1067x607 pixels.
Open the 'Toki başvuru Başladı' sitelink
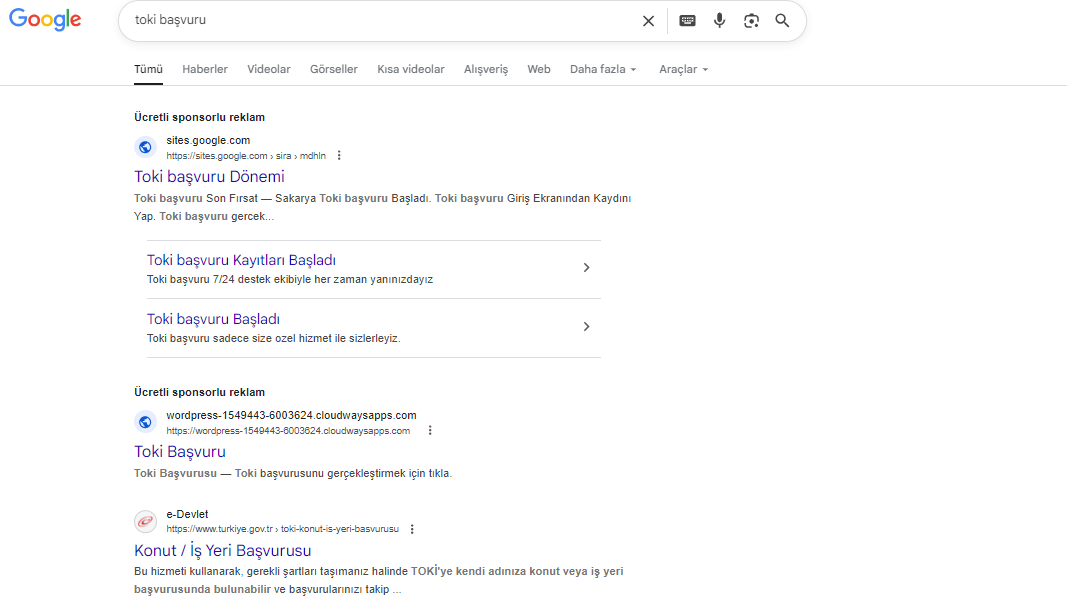point(213,319)
